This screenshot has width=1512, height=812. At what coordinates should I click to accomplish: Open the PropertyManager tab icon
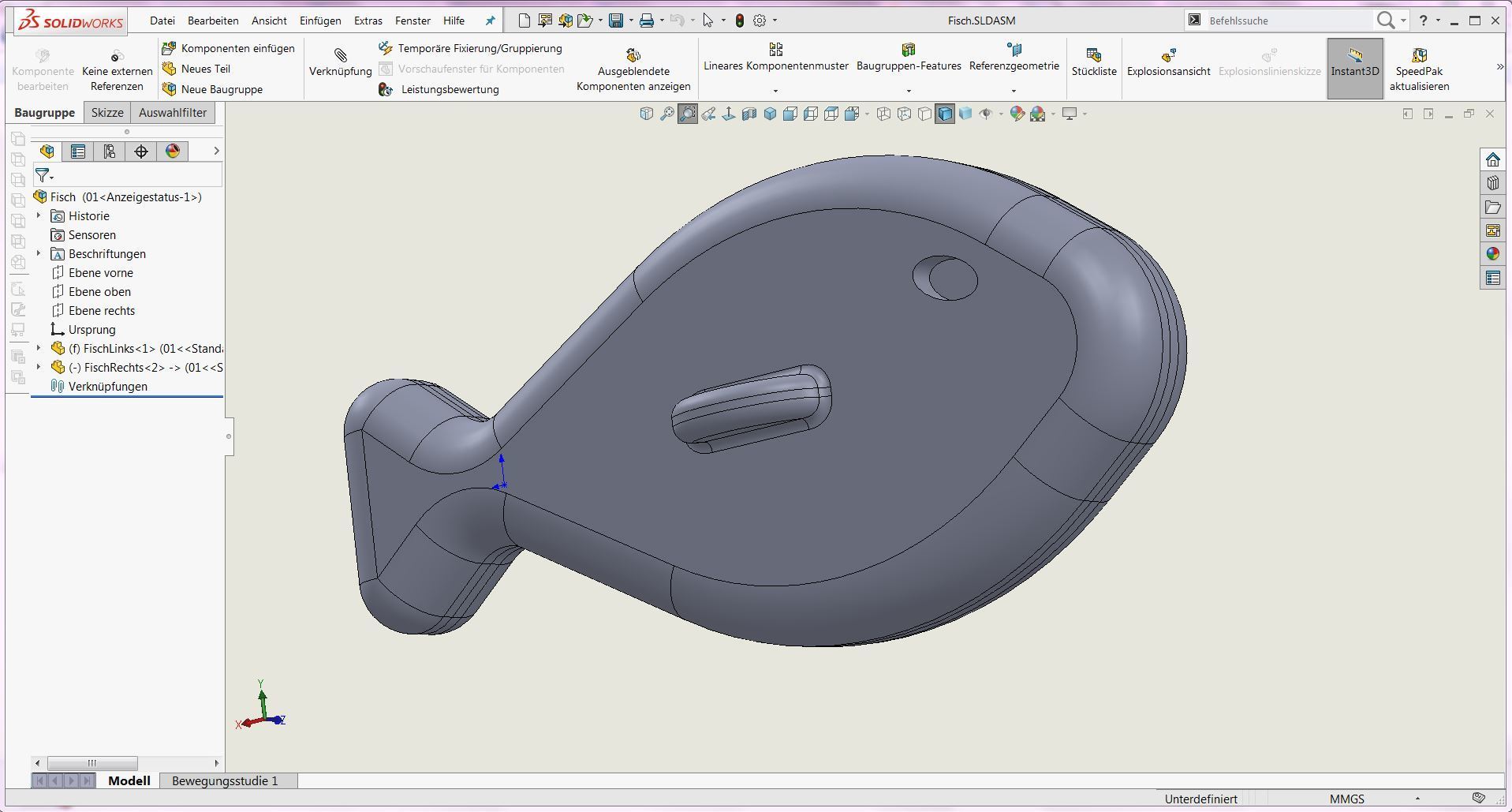click(x=78, y=152)
